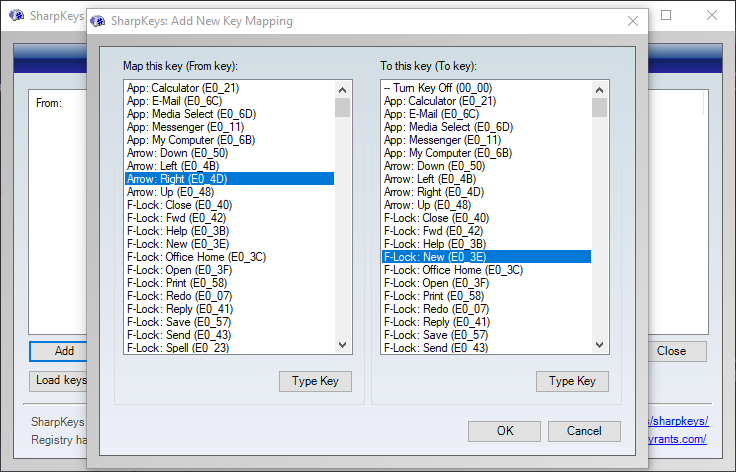736x472 pixels.
Task: Choose Arrow: Up in To key list
Action: click(487, 205)
